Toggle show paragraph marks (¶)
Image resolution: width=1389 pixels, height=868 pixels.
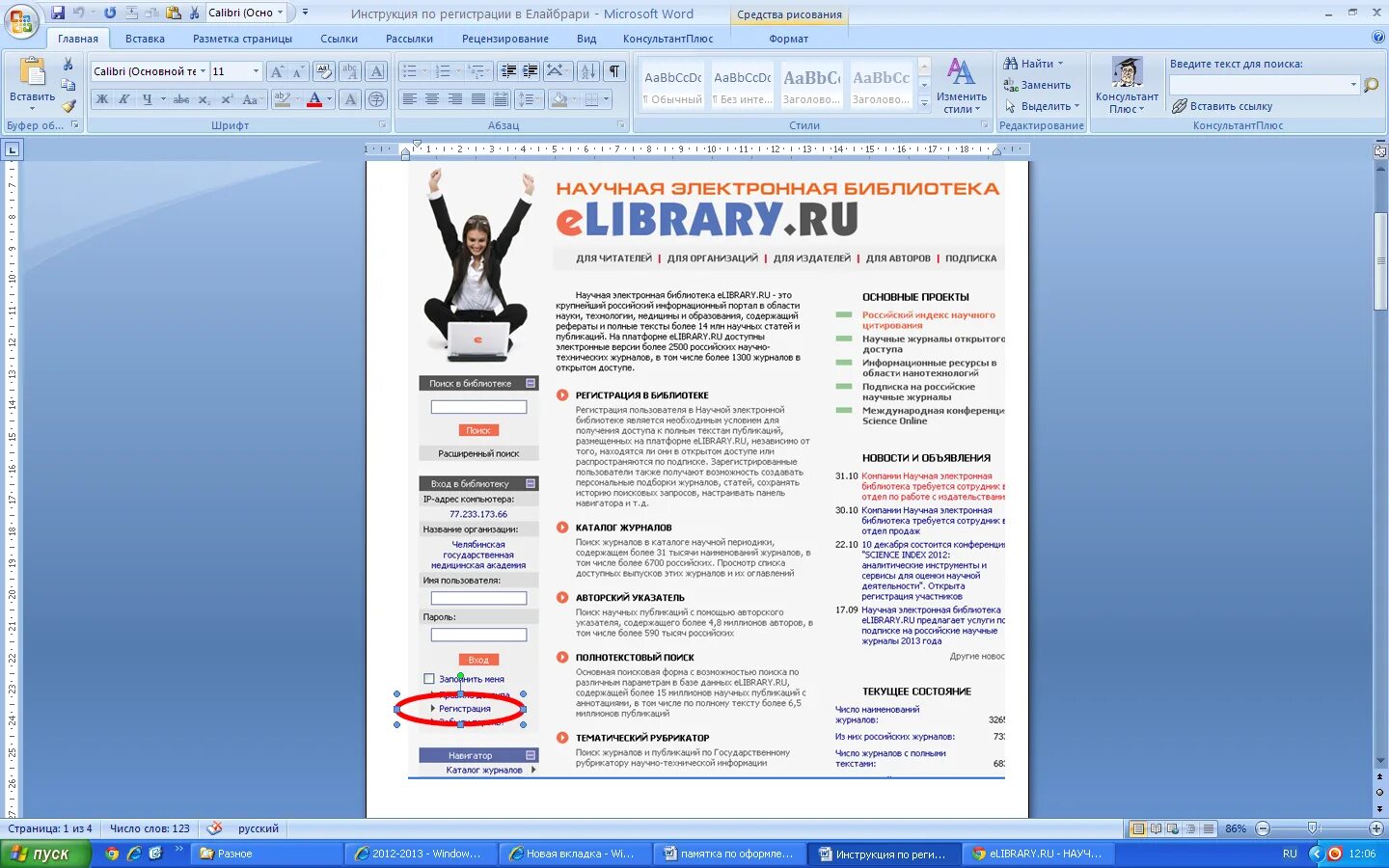coord(613,71)
